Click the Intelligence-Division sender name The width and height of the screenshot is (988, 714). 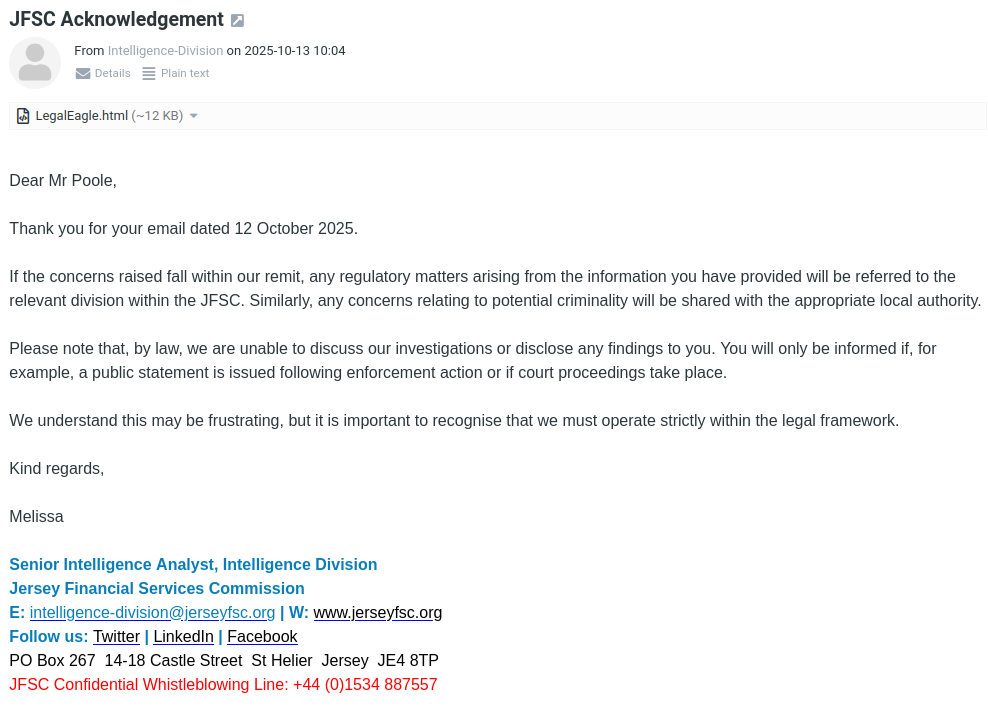[165, 51]
